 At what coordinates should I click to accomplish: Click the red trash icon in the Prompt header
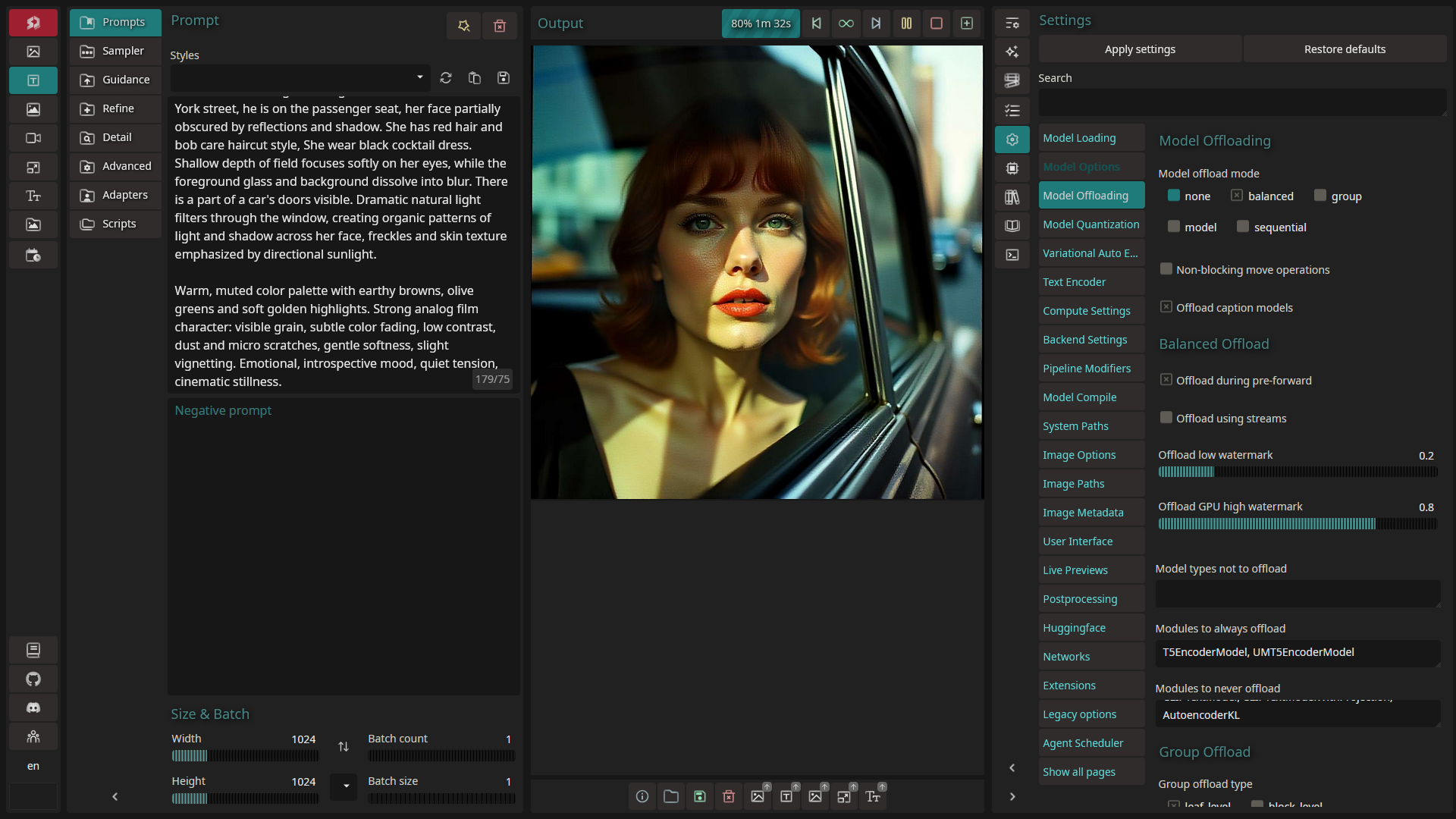(x=500, y=26)
